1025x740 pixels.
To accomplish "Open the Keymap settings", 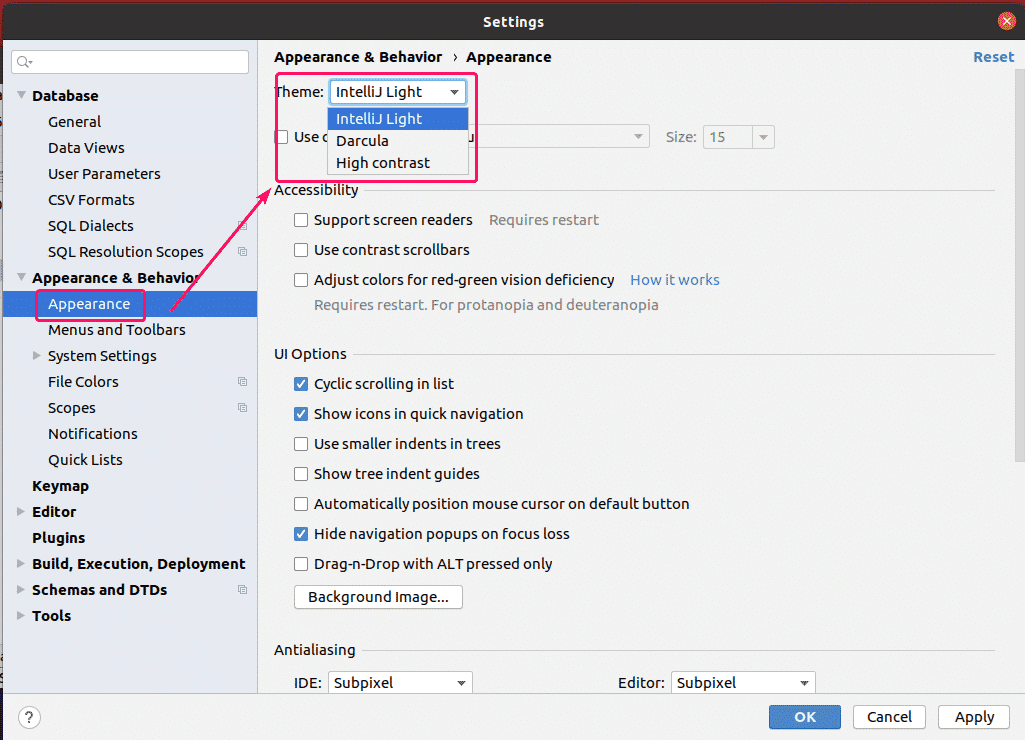I will [x=60, y=486].
